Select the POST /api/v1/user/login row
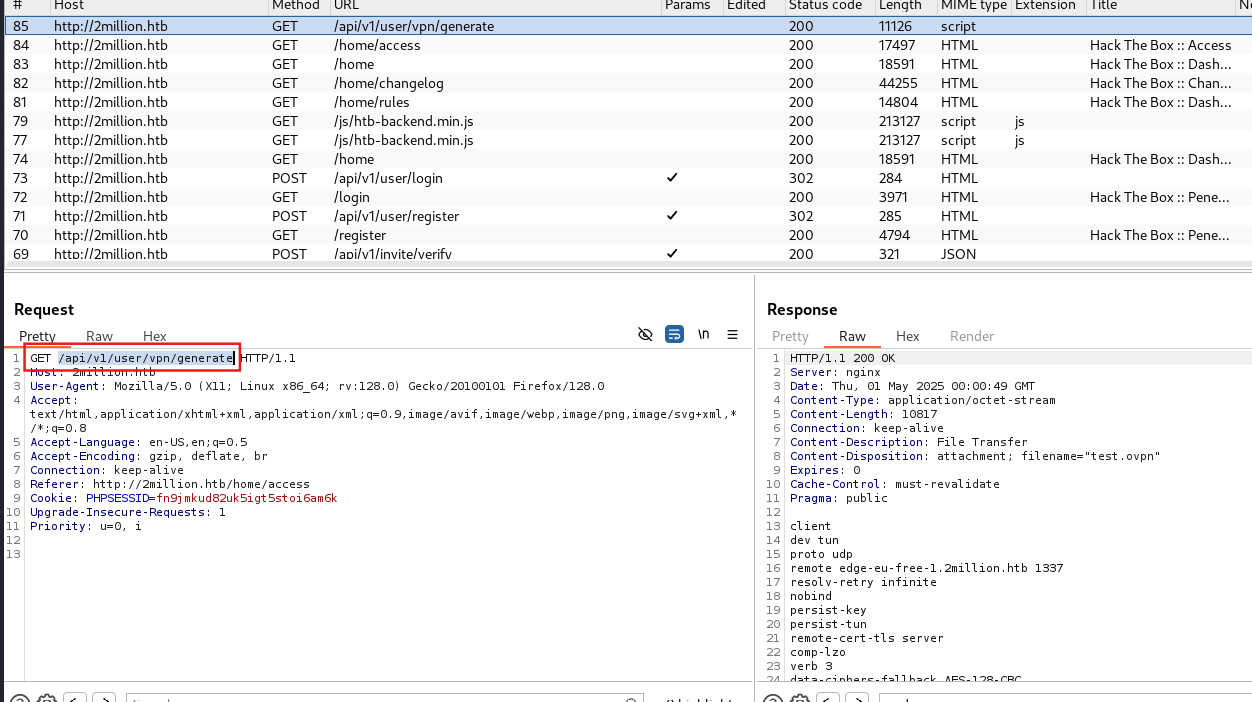 click(x=628, y=178)
